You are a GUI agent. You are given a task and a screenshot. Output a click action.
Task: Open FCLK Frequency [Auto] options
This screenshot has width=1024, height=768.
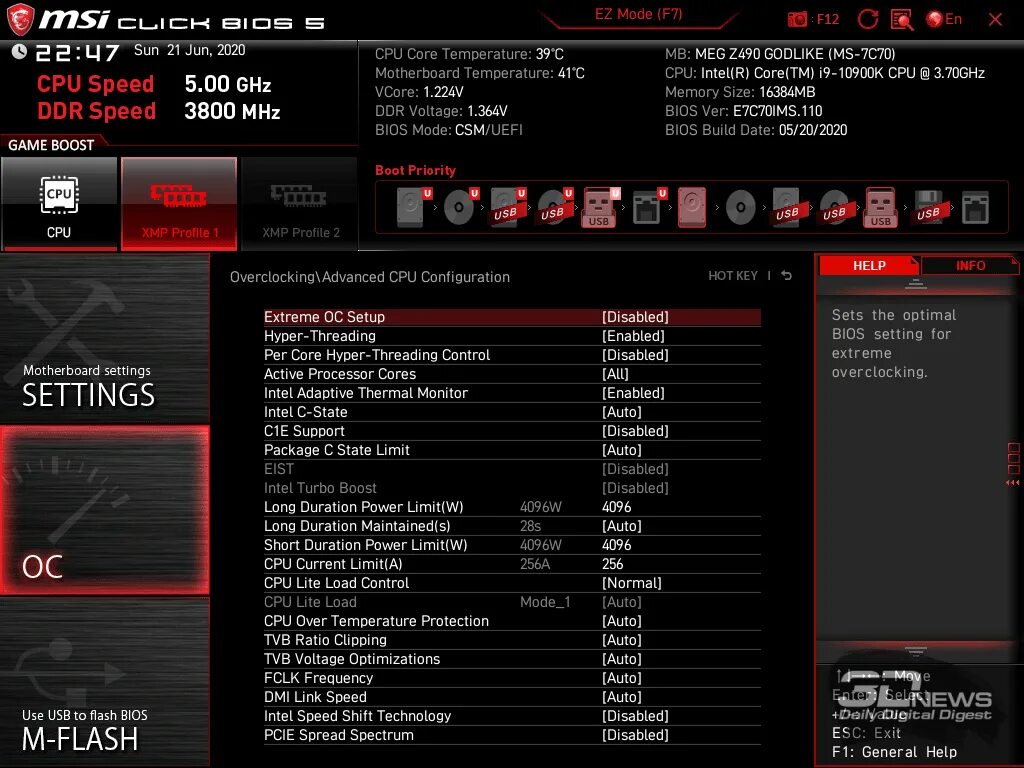point(622,677)
